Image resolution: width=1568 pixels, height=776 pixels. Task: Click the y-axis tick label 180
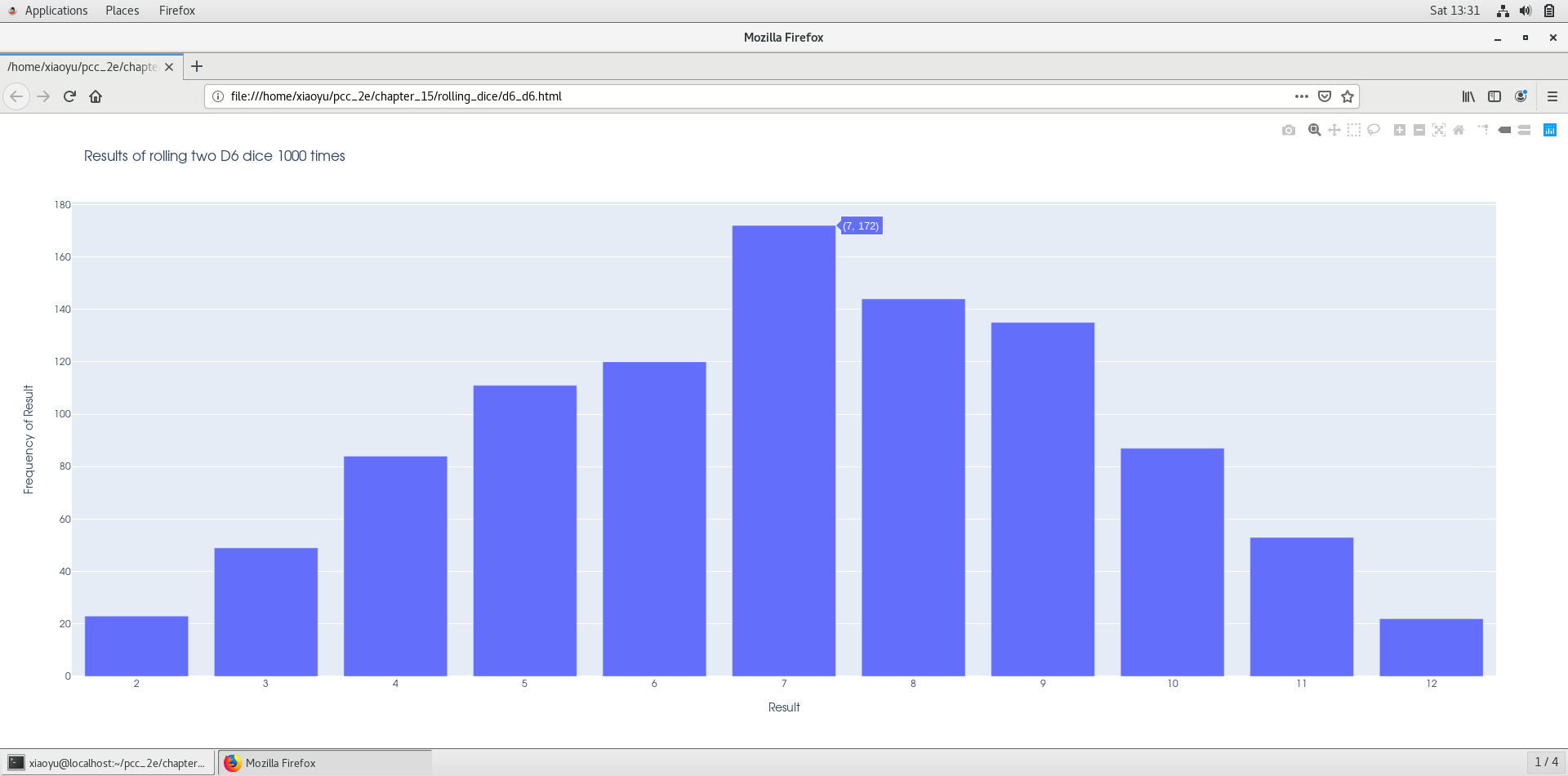[63, 205]
